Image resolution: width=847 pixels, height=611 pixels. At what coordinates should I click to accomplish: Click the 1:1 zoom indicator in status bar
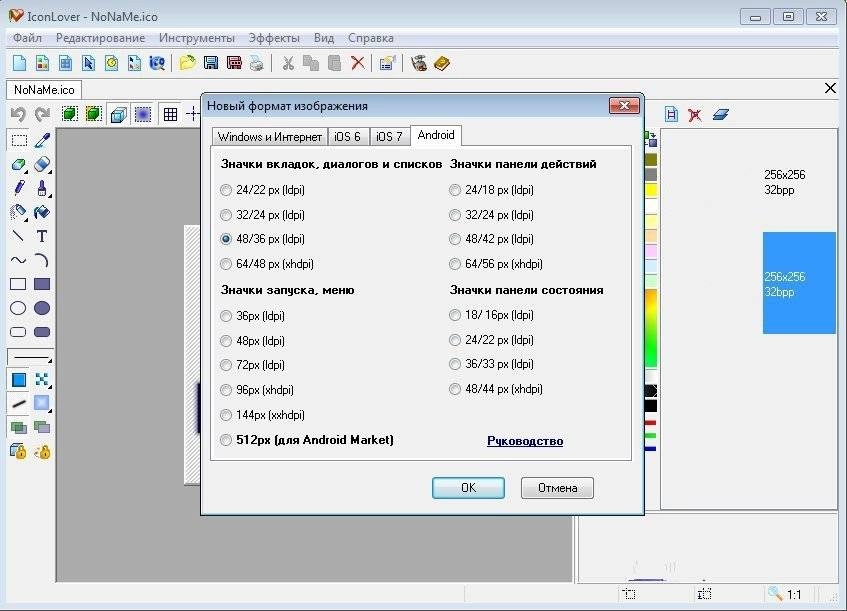pos(794,595)
